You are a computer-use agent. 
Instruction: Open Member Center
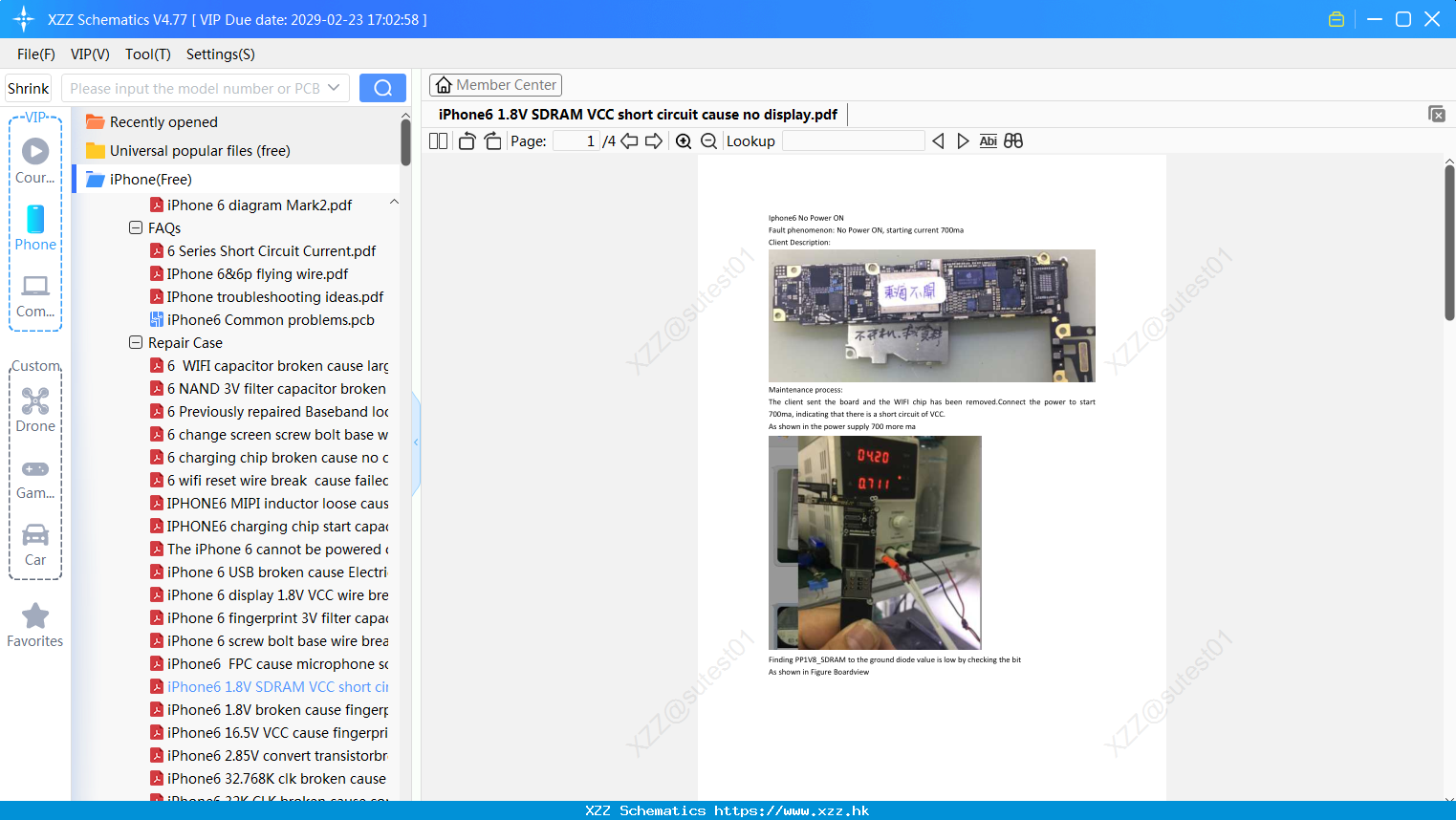495,85
